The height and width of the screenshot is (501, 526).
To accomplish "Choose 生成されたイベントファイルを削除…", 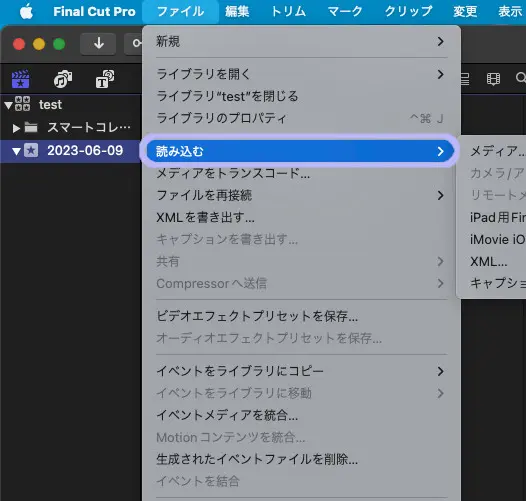I will point(301,459).
